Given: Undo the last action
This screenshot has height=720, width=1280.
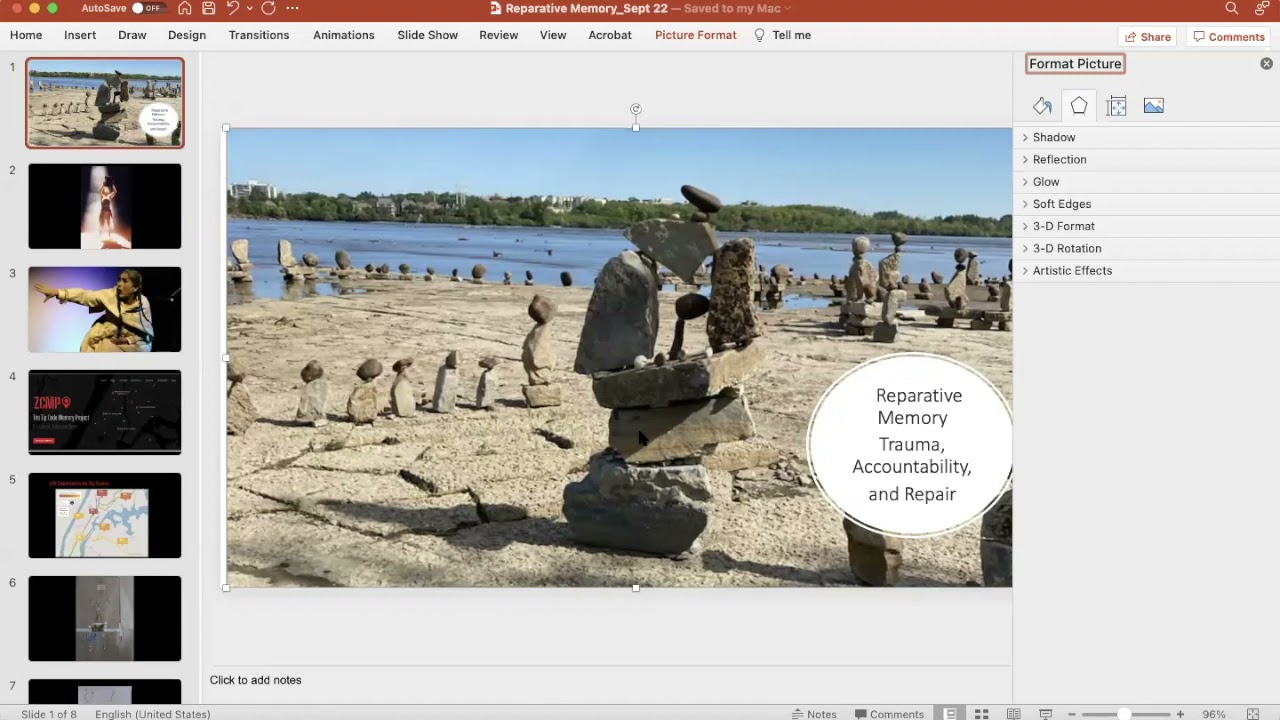Looking at the screenshot, I should (x=232, y=8).
